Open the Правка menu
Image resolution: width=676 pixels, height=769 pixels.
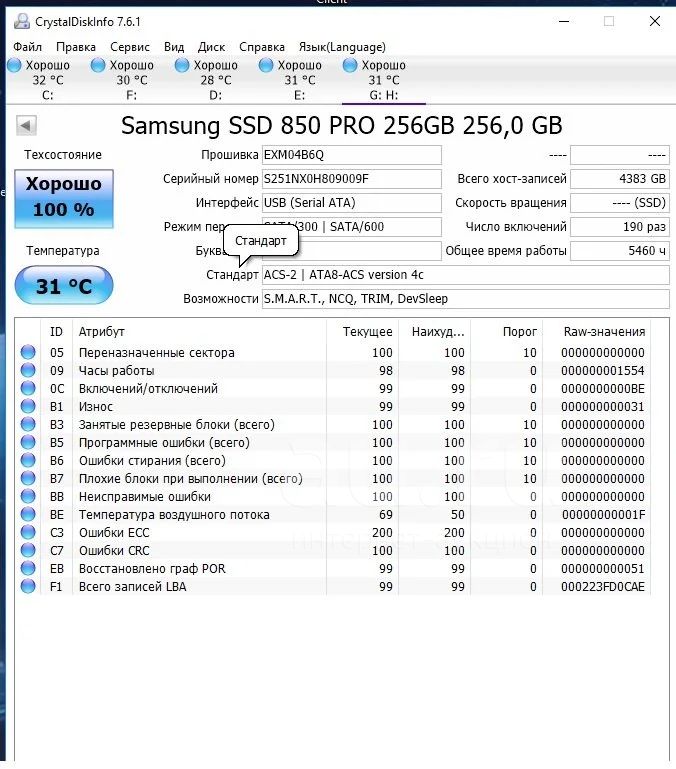tap(76, 47)
